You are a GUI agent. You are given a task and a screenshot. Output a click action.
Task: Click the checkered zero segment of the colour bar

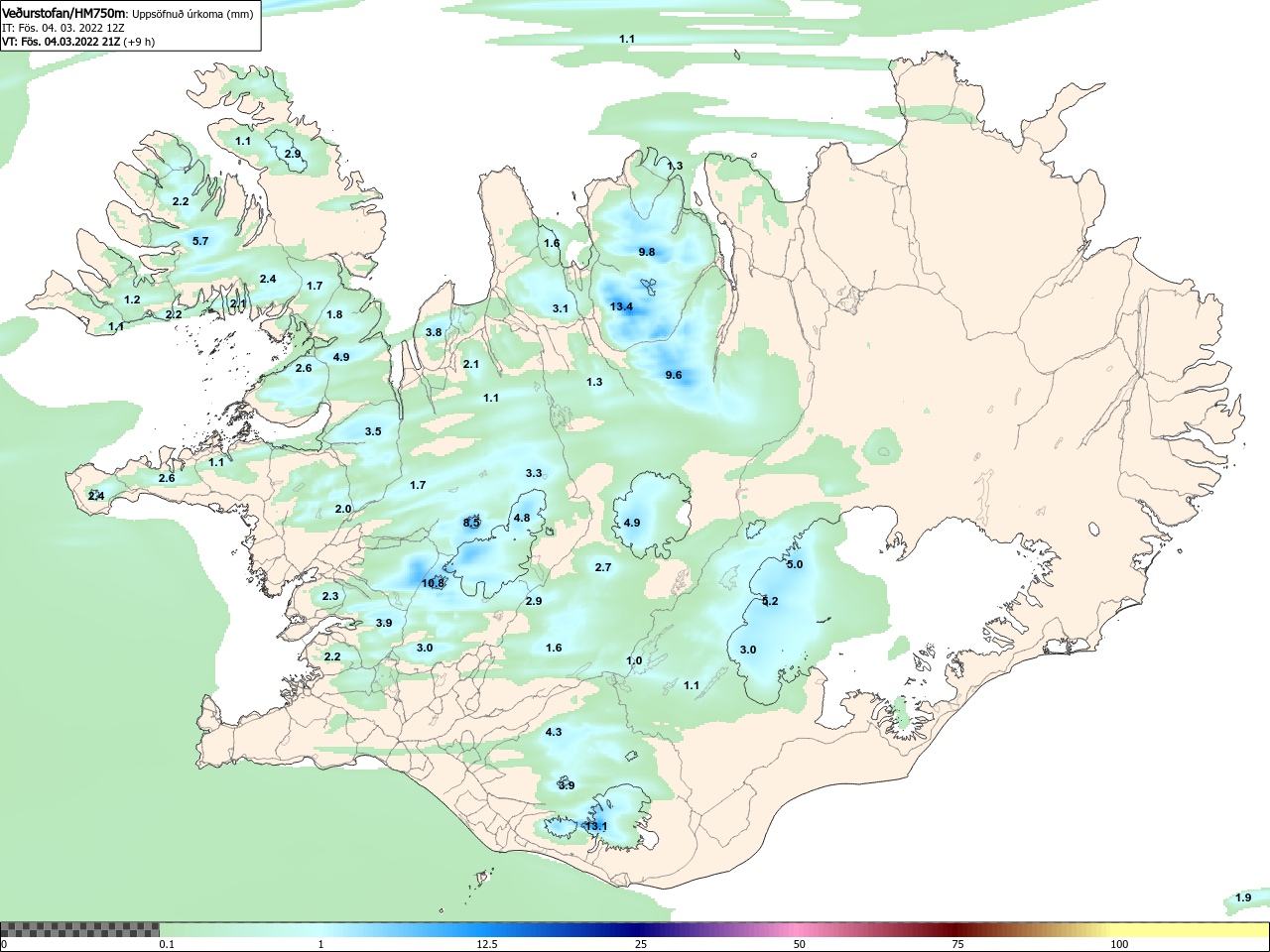[x=79, y=930]
